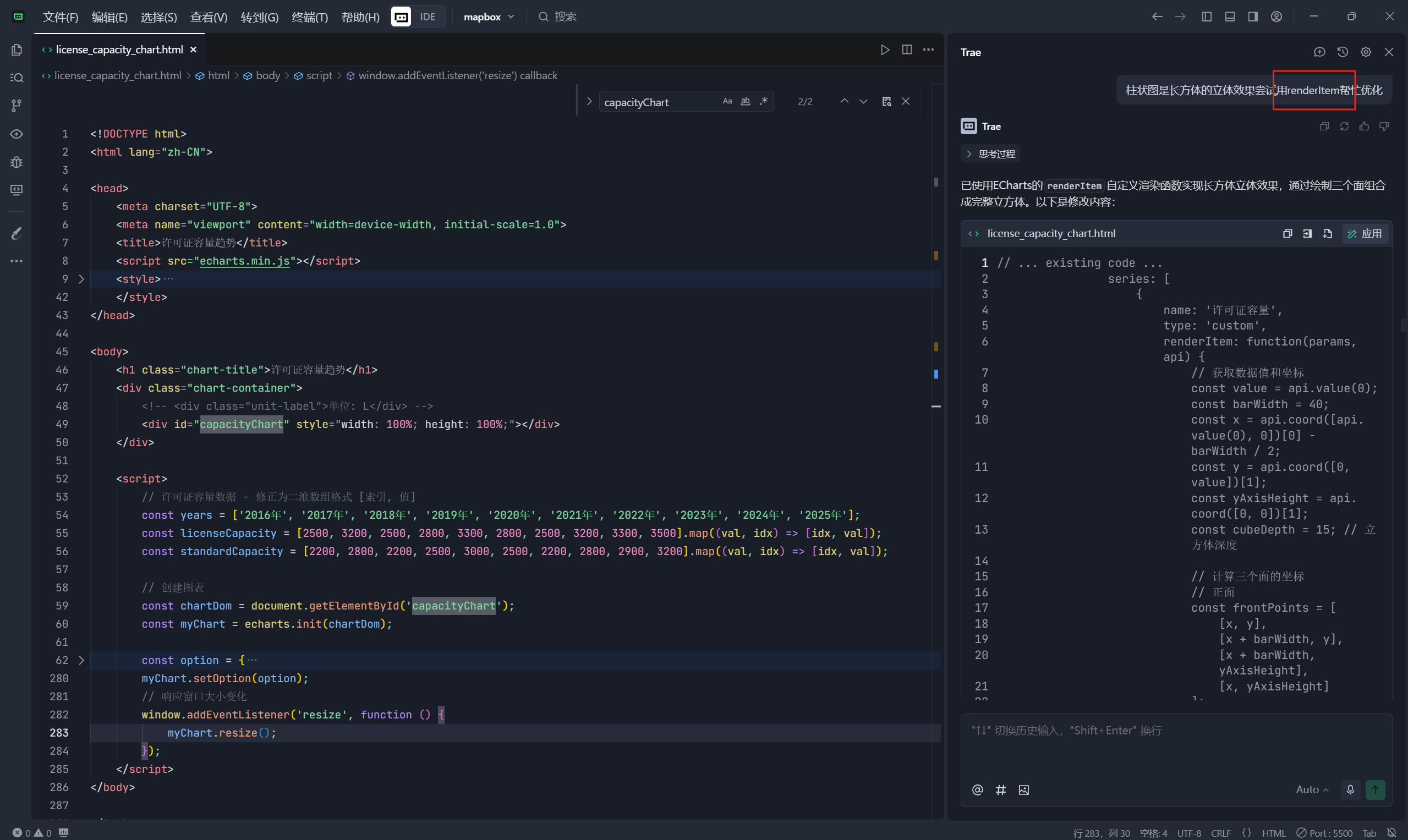Expand Replace in find widget
The height and width of the screenshot is (840, 1408).
589,101
